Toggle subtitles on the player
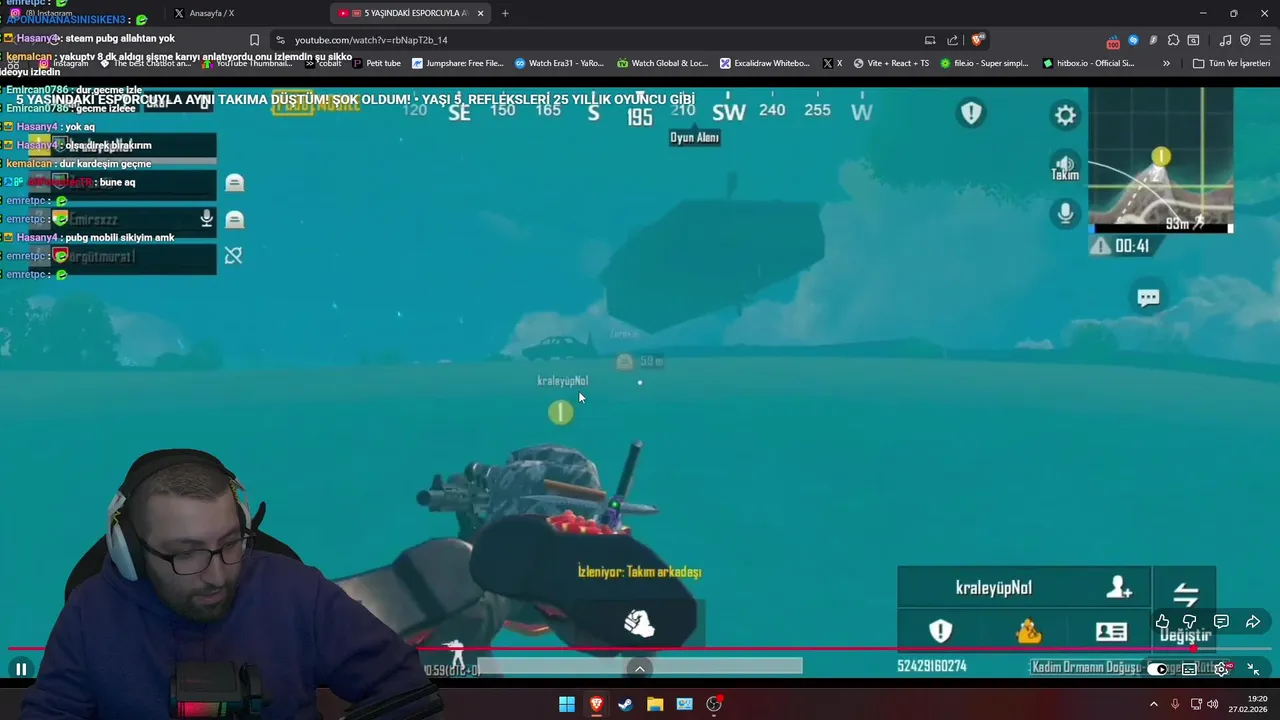The height and width of the screenshot is (720, 1280). 1190,669
